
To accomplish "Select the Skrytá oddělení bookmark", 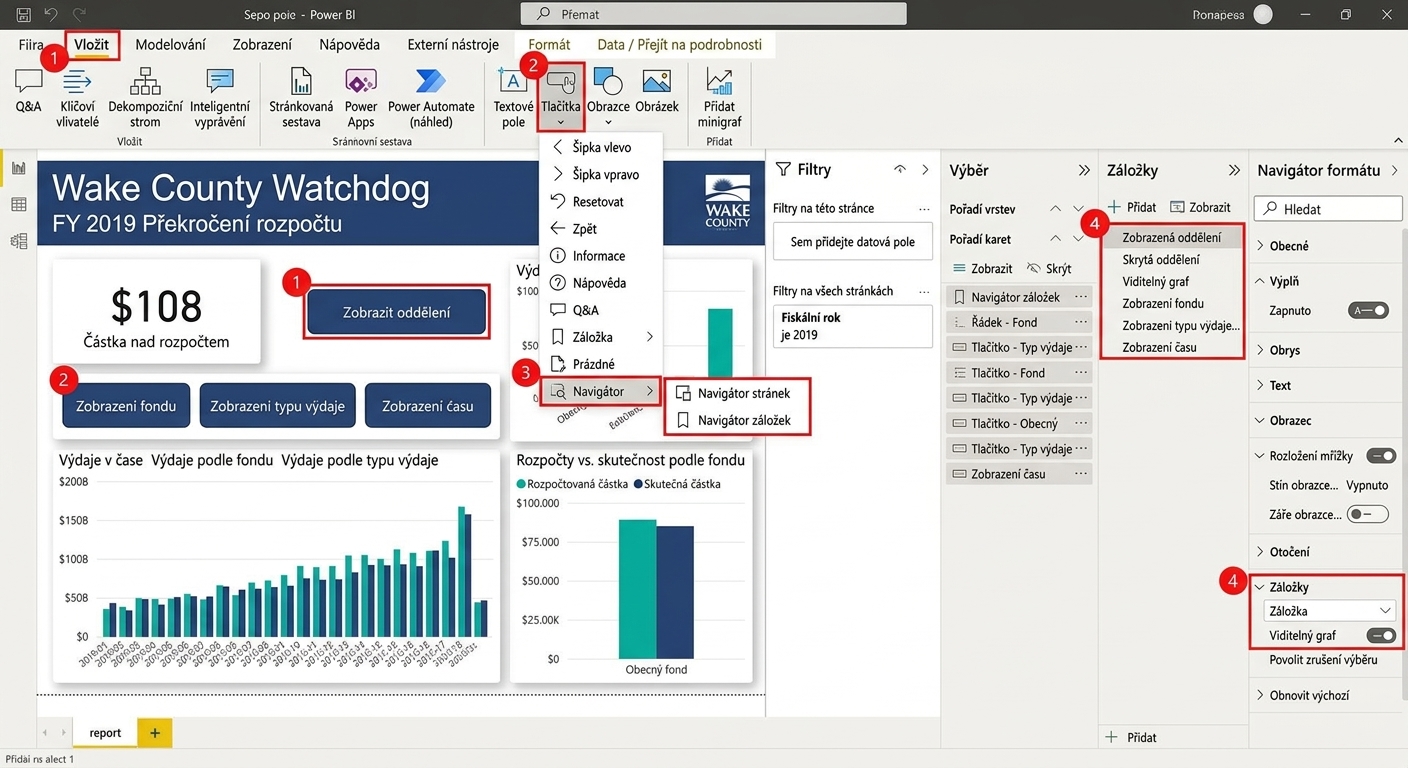I will click(1162, 260).
